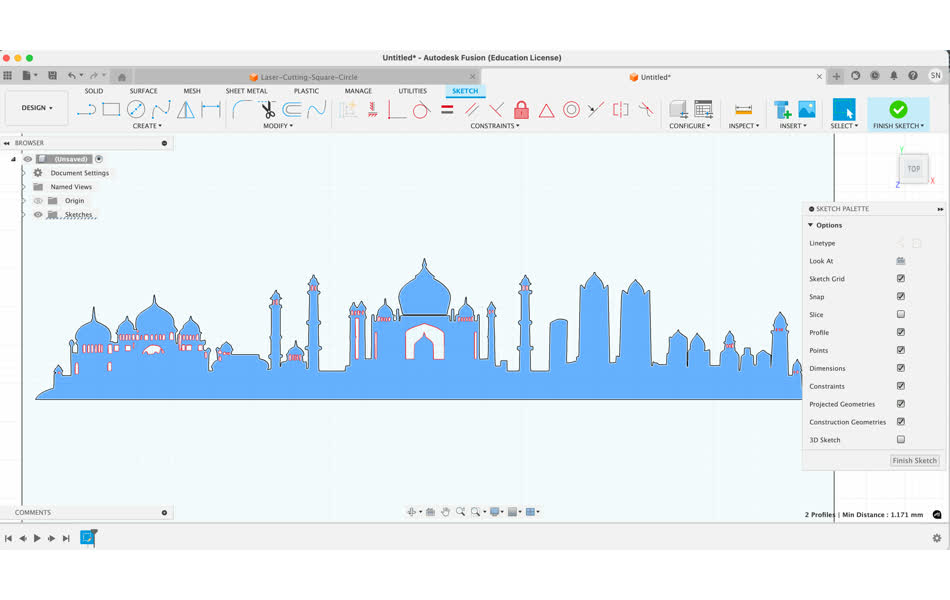Open the Laser-Cutting-Square-Circle document tab
950x600 pixels.
pyautogui.click(x=310, y=75)
